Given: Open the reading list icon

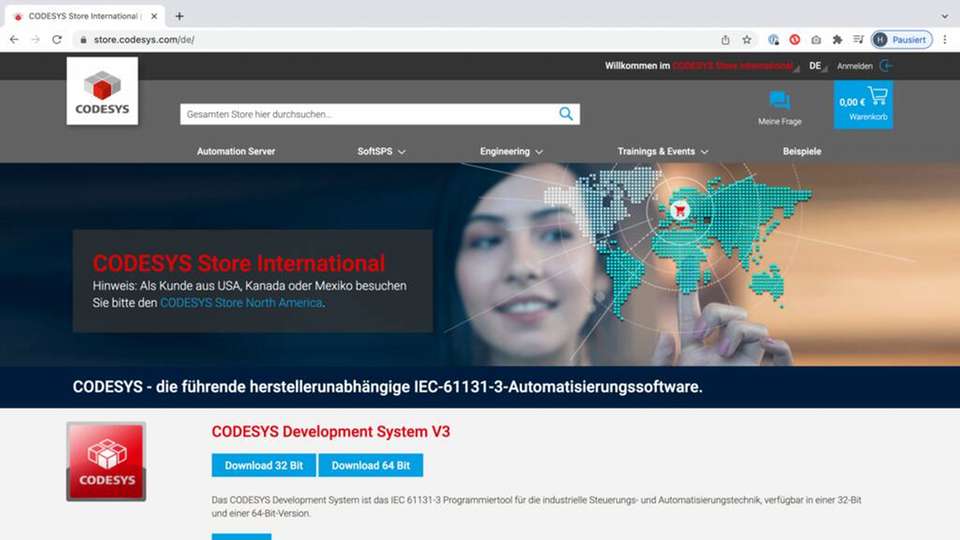Looking at the screenshot, I should point(858,40).
